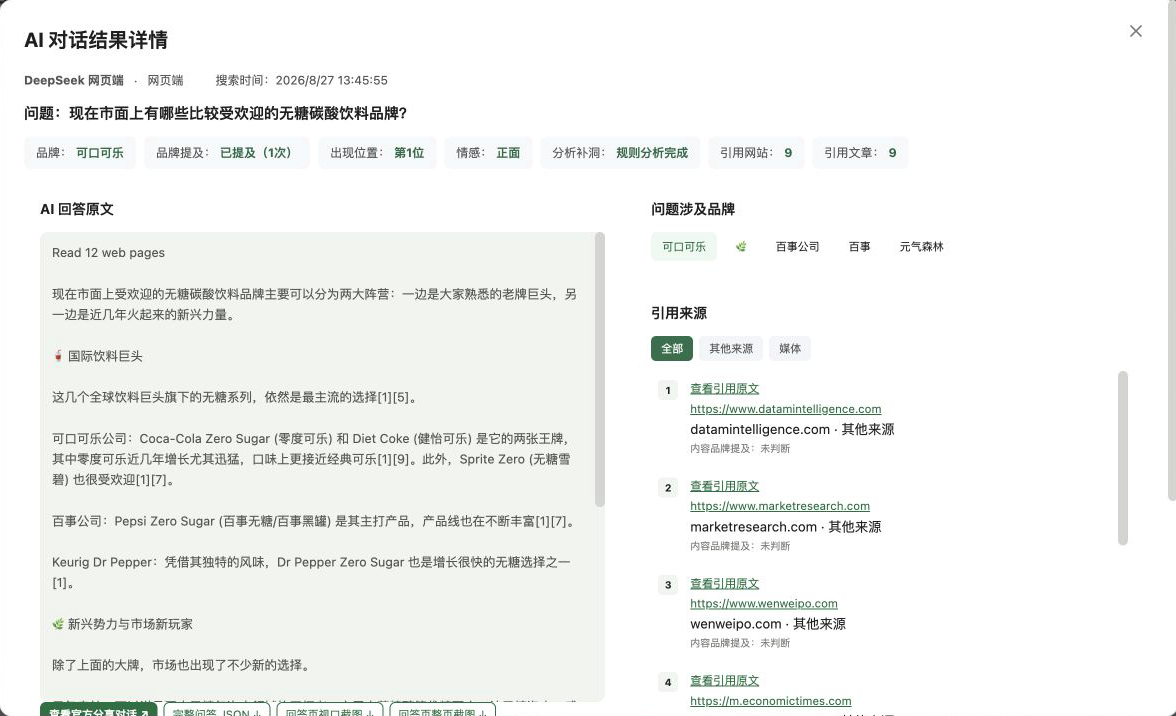Click the 引用来源 list scrollbar
Viewport: 1176px width, 716px height.
pyautogui.click(x=1123, y=457)
